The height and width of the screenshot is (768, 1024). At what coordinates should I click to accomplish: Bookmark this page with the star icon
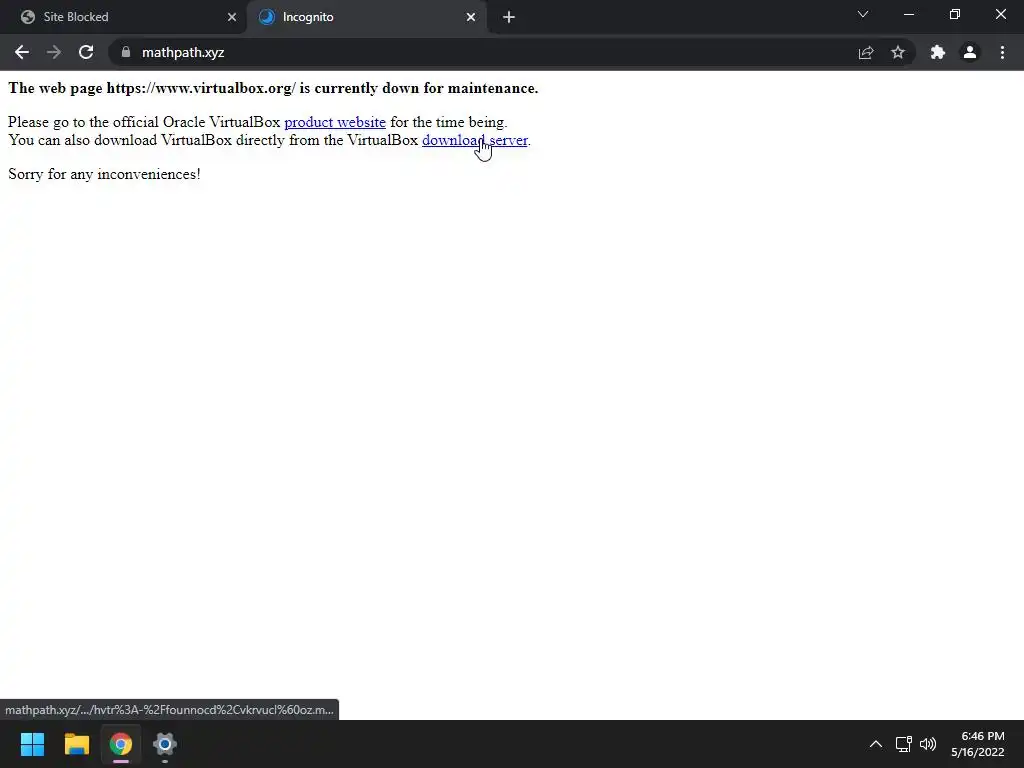pyautogui.click(x=898, y=52)
